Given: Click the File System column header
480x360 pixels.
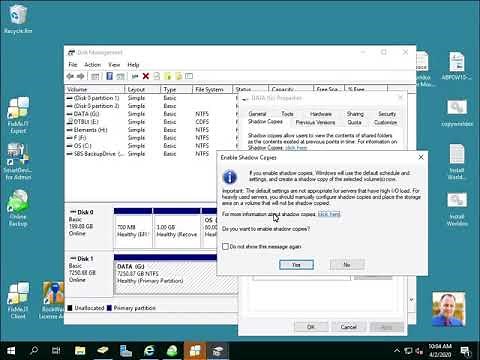Looking at the screenshot, I should click(x=212, y=89).
